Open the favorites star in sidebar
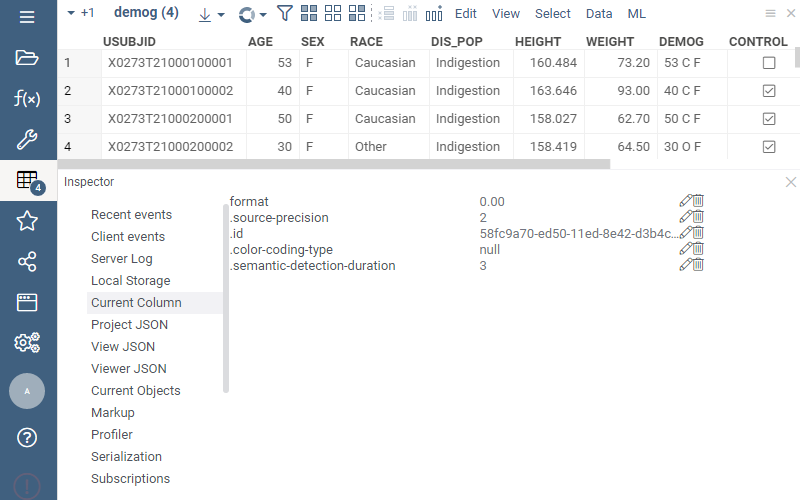800x500 pixels. tap(27, 221)
